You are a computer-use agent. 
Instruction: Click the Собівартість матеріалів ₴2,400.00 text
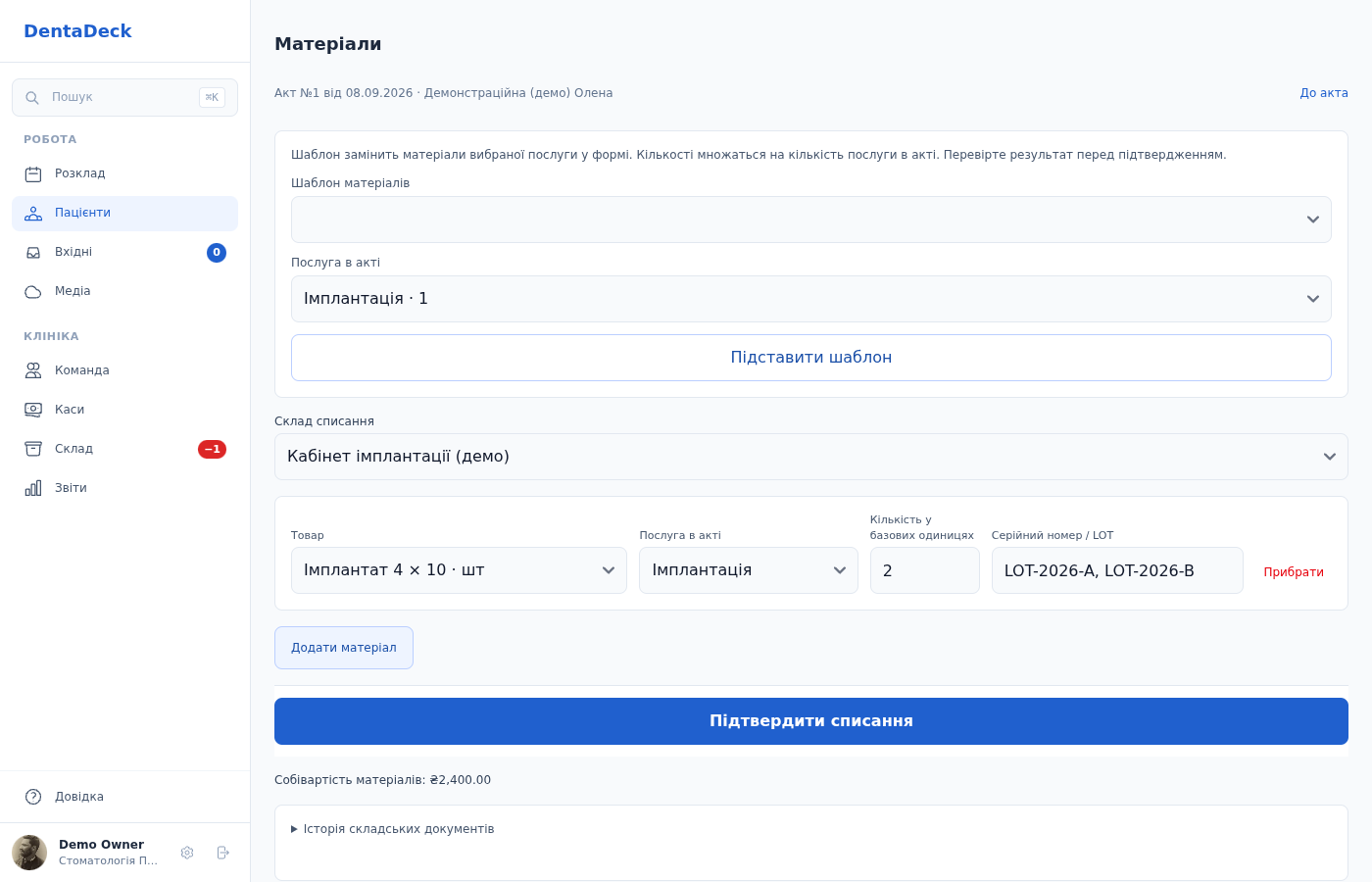point(382,780)
